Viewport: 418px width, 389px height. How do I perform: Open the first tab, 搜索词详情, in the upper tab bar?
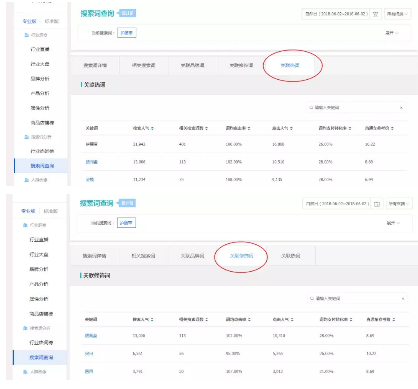click(95, 65)
